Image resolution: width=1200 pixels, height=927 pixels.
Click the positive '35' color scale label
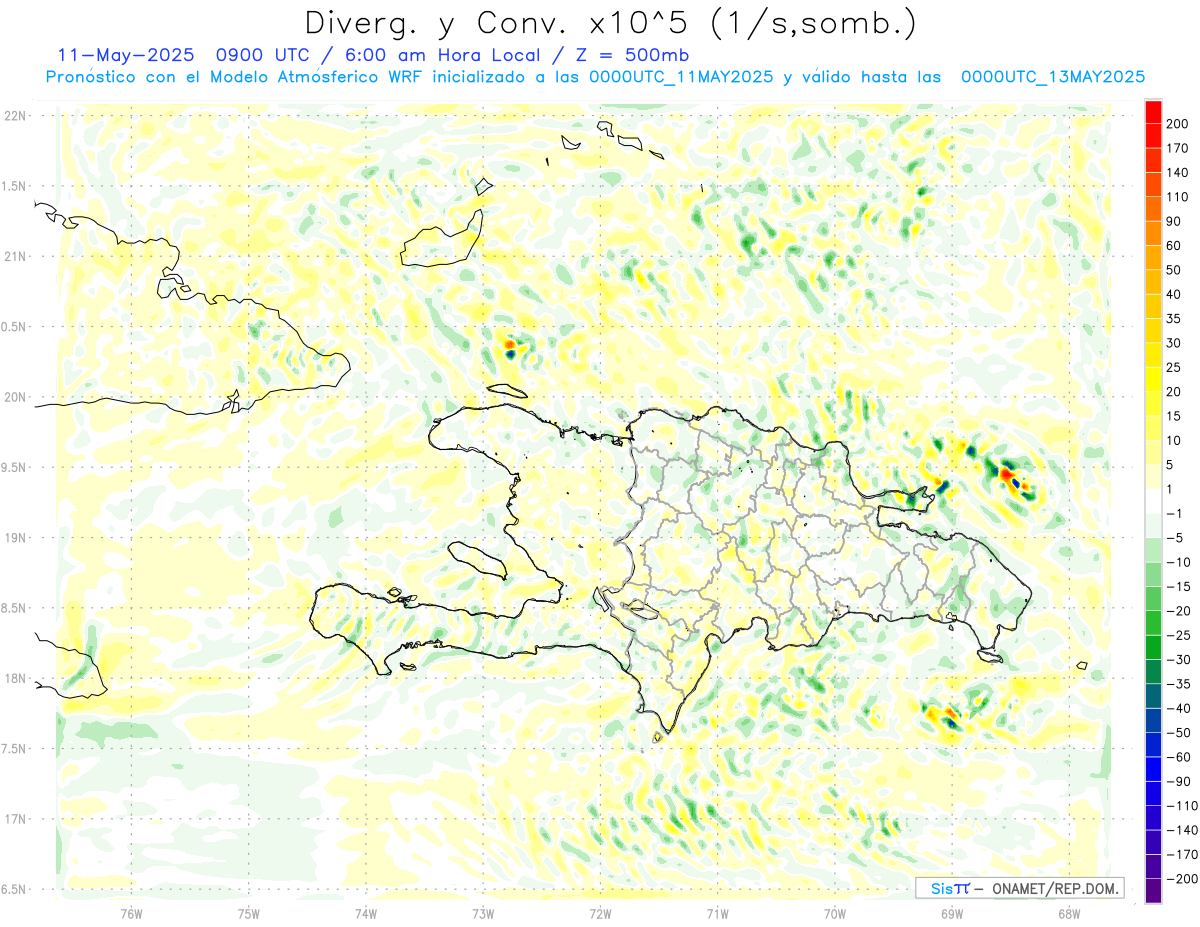click(1174, 319)
